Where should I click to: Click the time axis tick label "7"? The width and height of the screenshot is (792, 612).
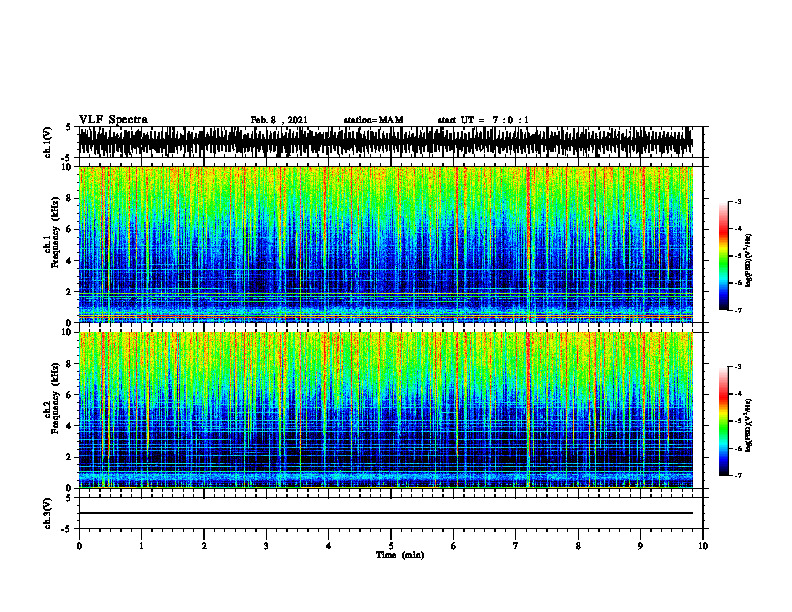click(516, 546)
